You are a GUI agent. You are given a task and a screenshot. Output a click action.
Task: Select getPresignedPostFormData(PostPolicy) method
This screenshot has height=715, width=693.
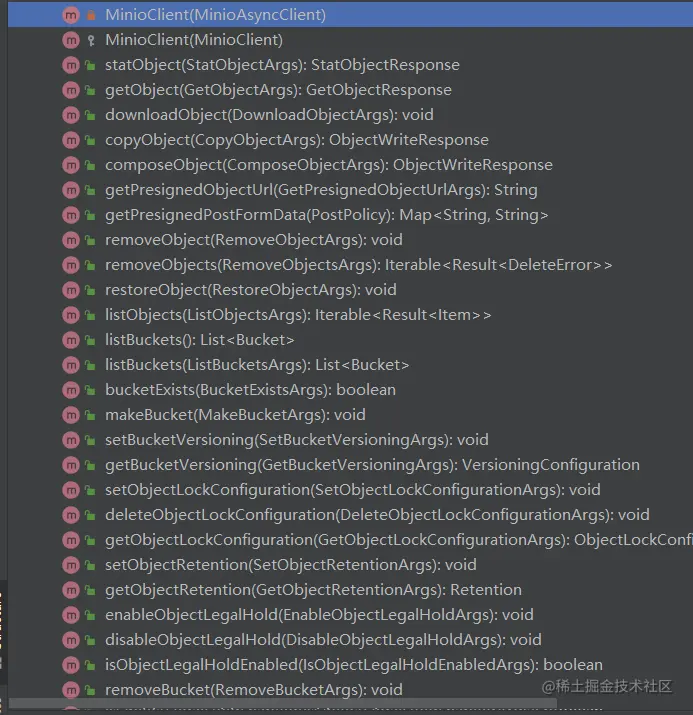coord(326,215)
